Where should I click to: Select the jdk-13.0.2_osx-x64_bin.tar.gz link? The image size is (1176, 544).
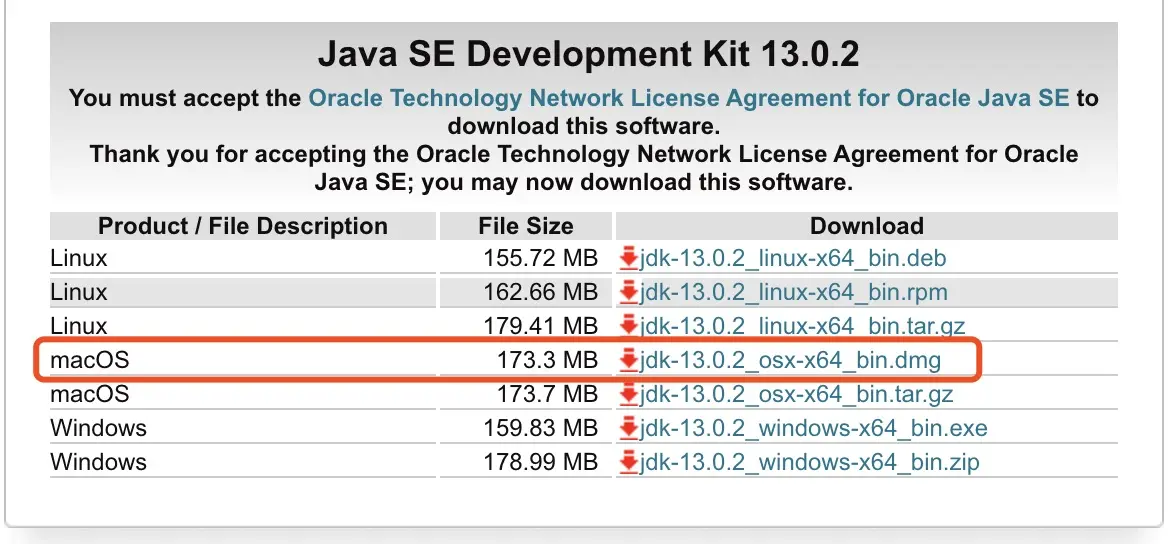pyautogui.click(x=797, y=394)
